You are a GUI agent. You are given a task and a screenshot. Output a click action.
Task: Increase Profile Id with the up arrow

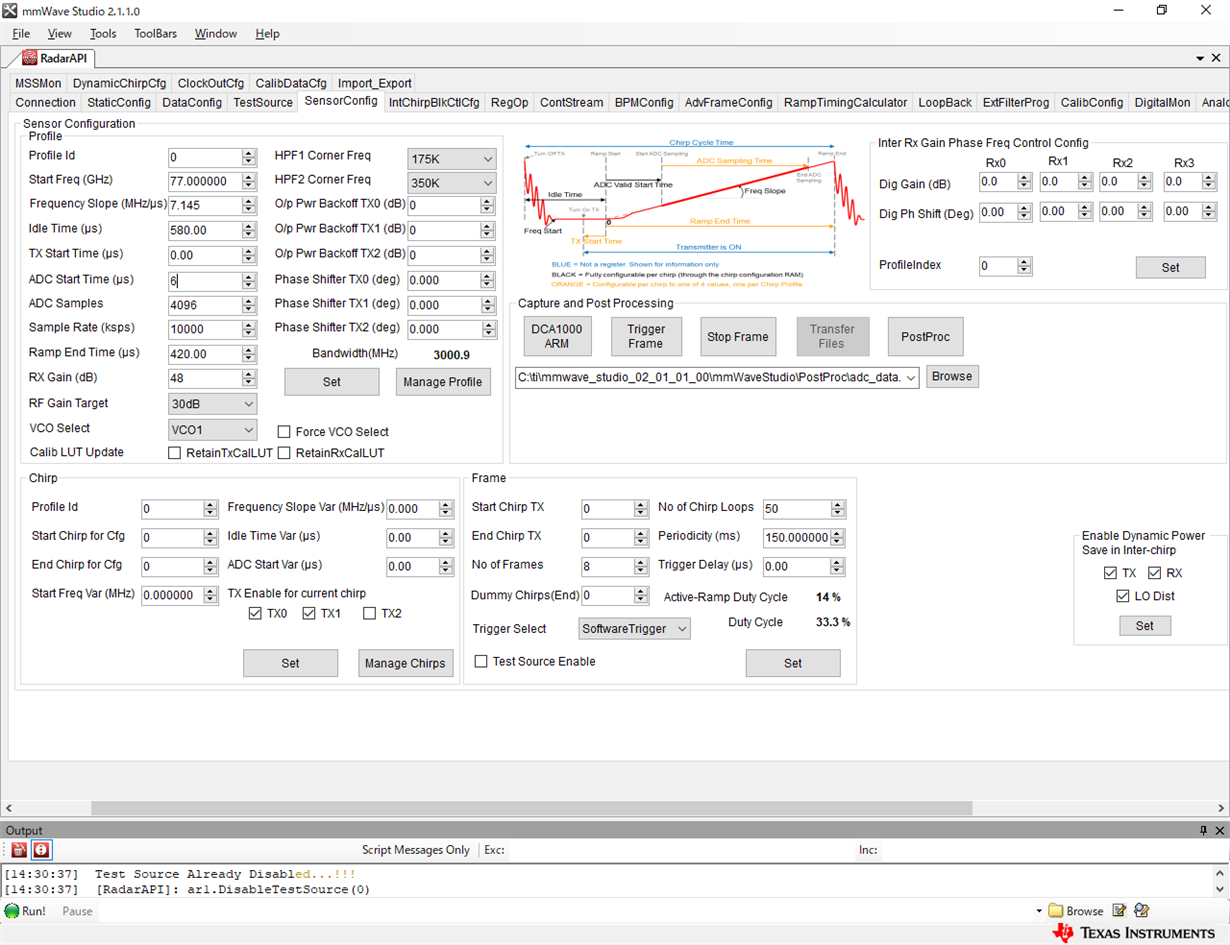(x=249, y=153)
